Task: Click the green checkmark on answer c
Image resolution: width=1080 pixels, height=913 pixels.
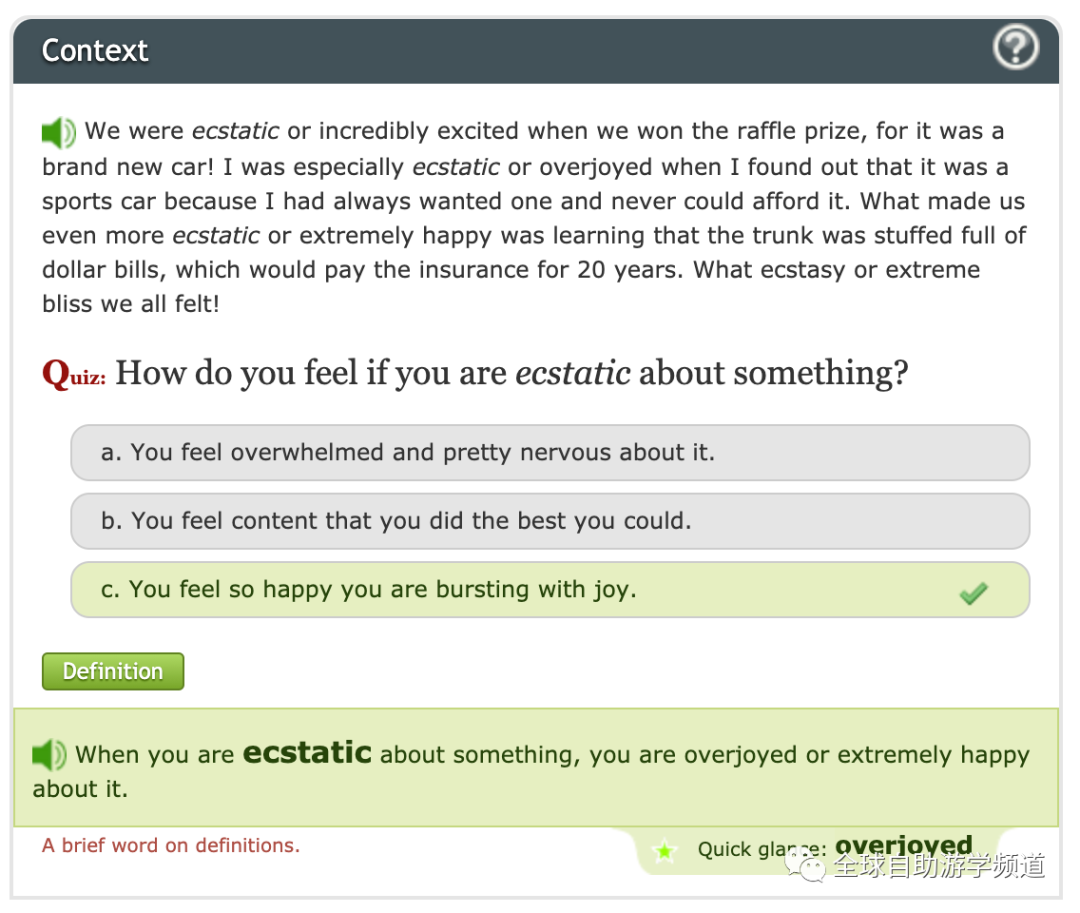Action: pyautogui.click(x=973, y=593)
